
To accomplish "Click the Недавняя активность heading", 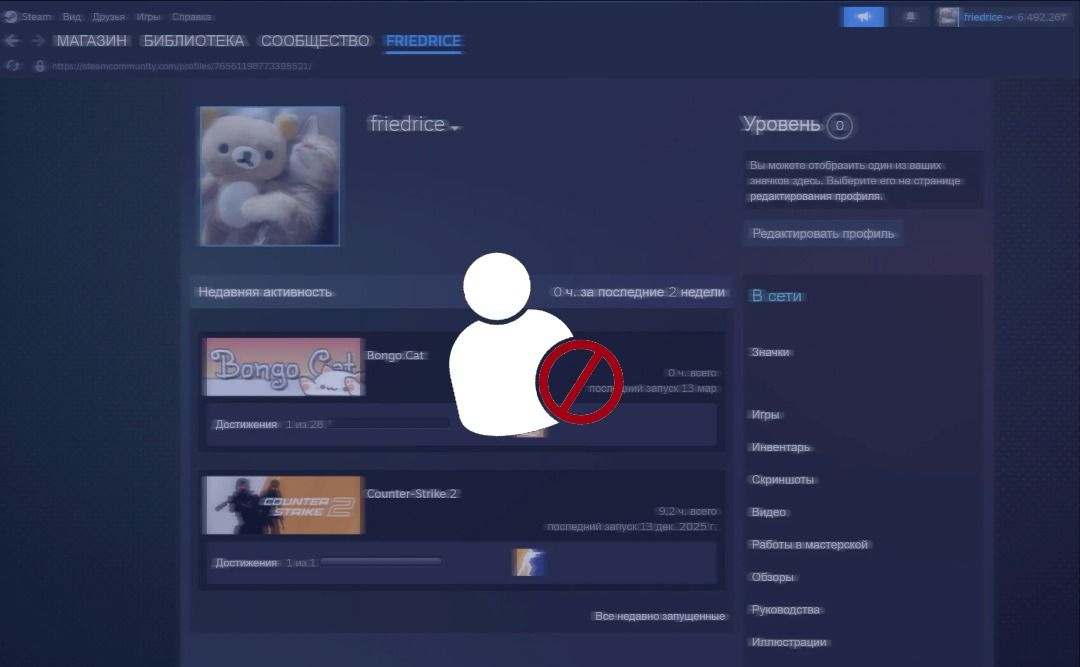I will tap(264, 291).
